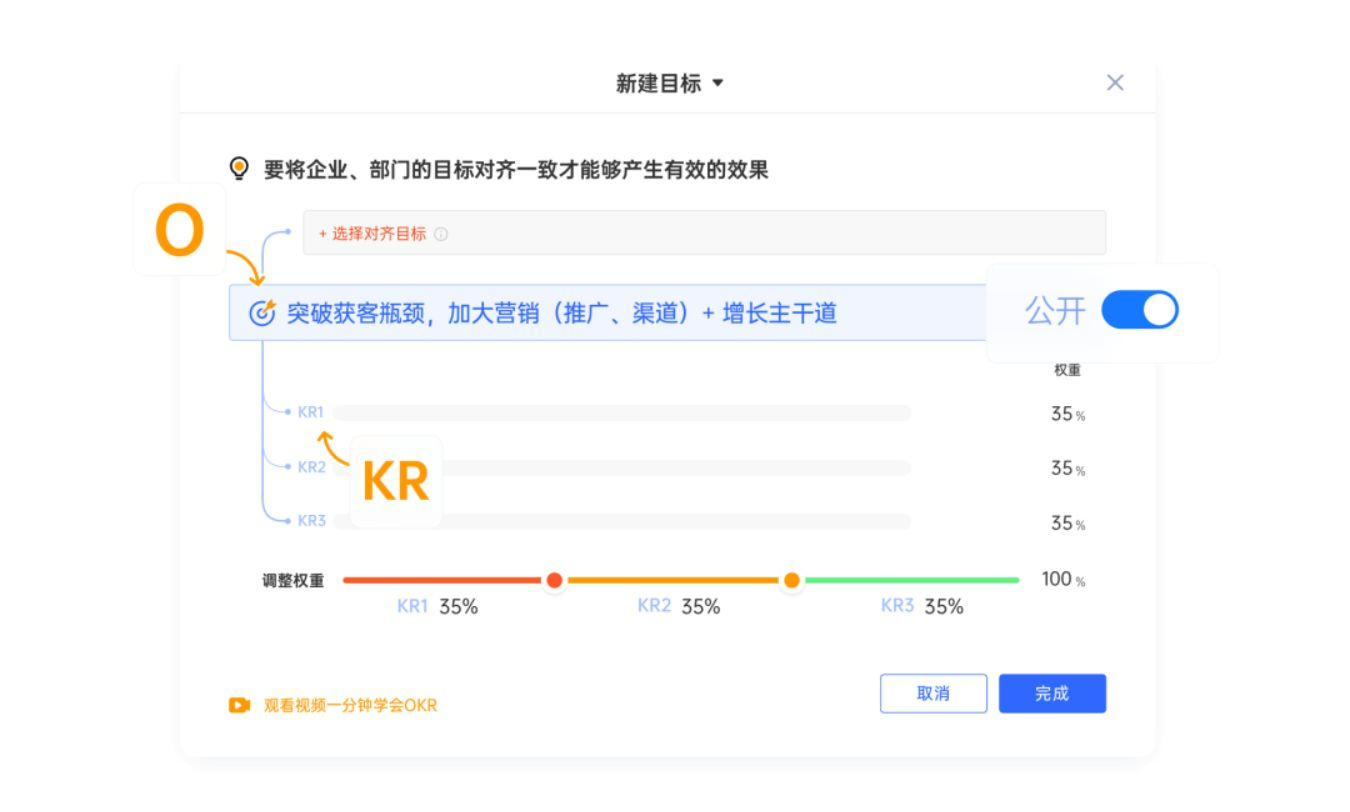Click the blue 完成 button
Image resolution: width=1350 pixels, height=812 pixels.
pos(1052,694)
